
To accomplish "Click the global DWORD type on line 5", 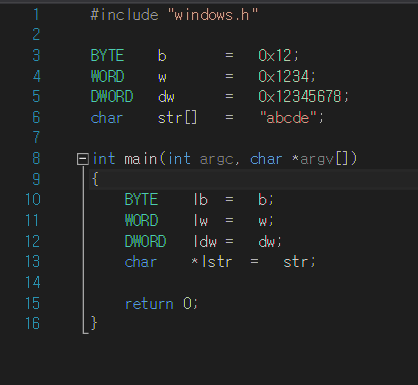I will (x=112, y=97).
